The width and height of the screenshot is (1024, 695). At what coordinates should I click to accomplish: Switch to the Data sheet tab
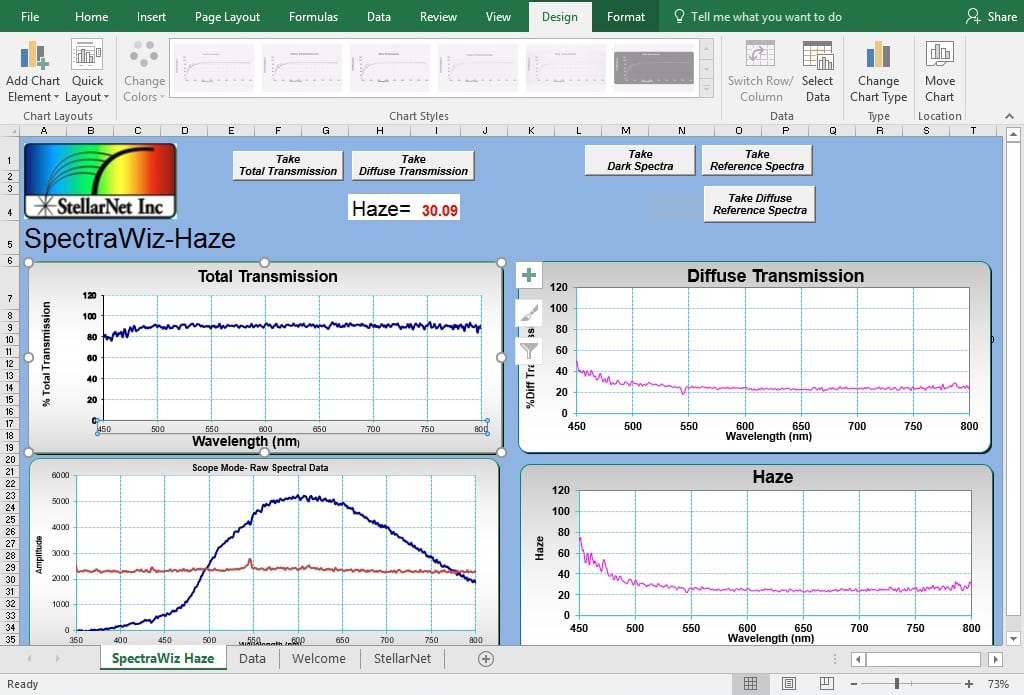[252, 658]
